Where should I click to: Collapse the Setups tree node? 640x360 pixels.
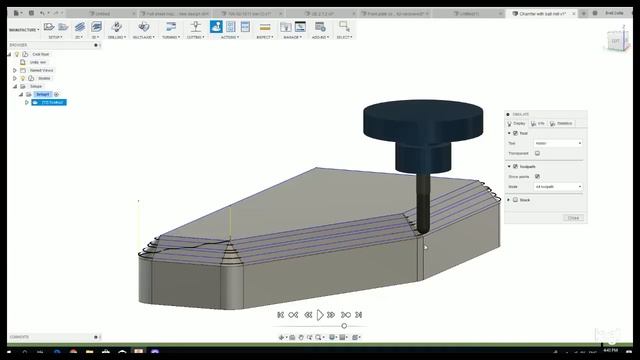15,86
